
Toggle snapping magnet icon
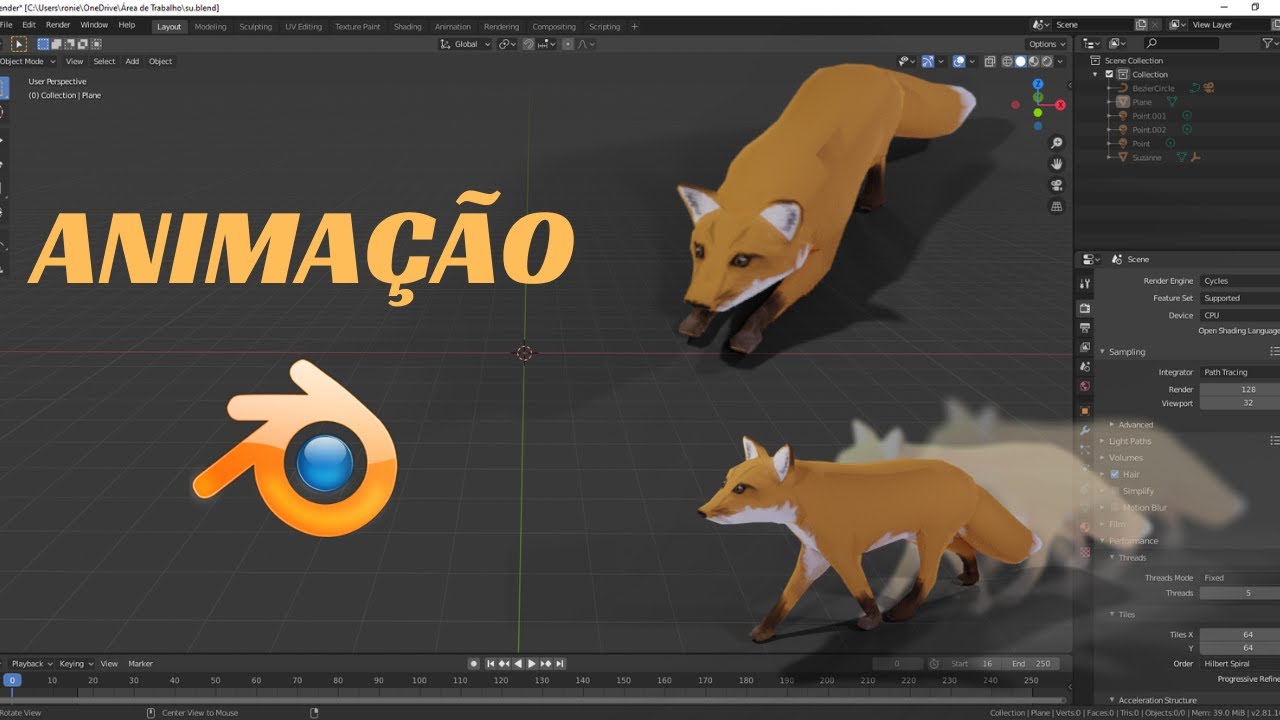pos(528,44)
